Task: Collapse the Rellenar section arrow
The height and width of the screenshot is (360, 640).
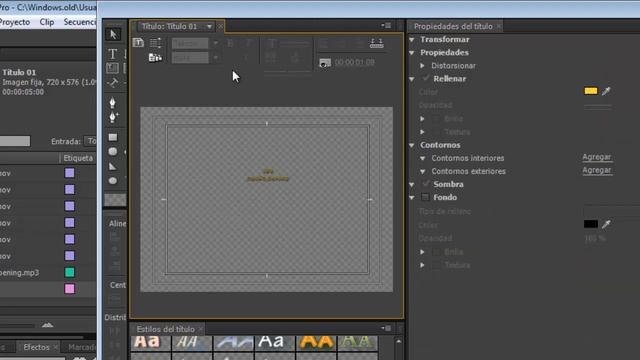Action: 412,79
